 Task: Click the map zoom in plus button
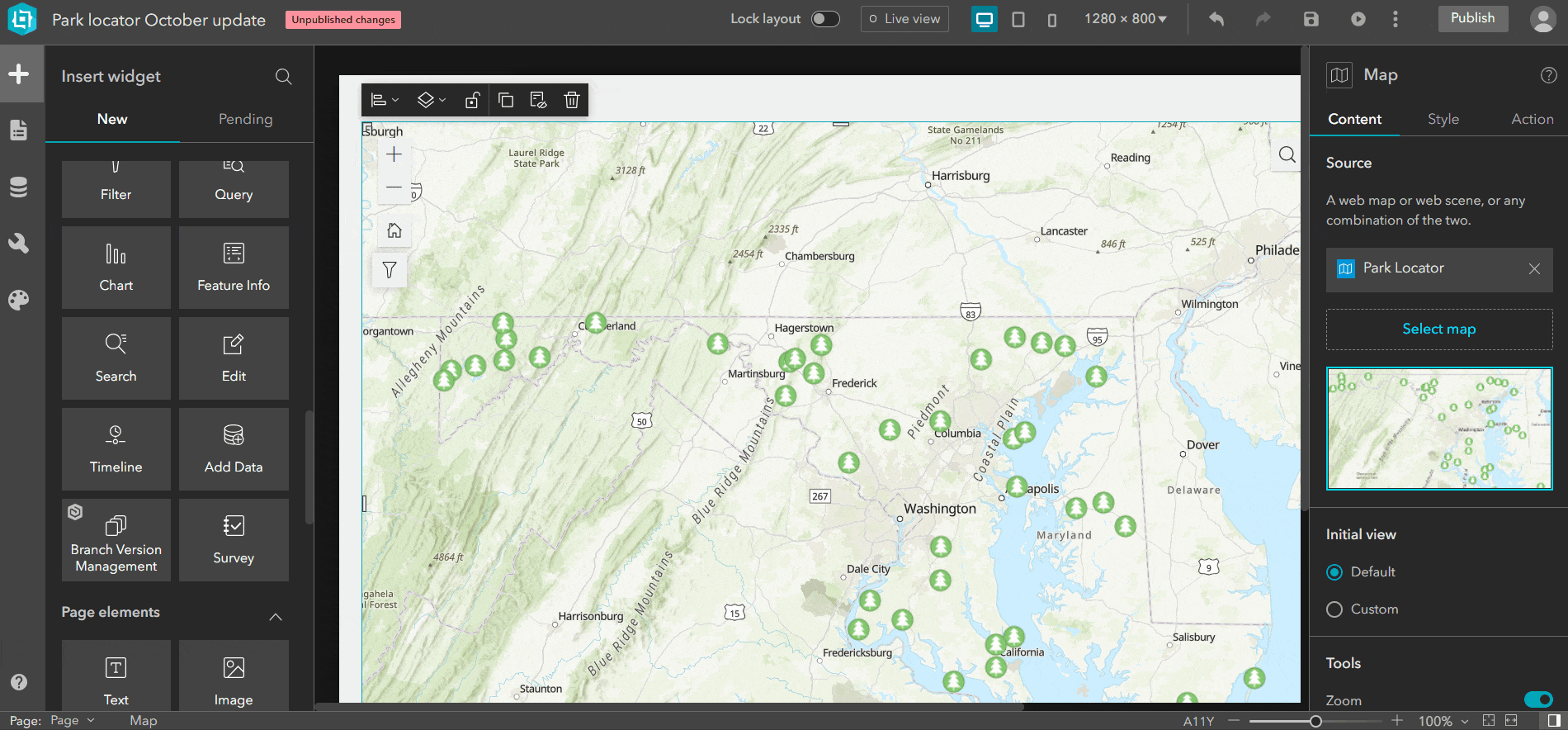[394, 154]
